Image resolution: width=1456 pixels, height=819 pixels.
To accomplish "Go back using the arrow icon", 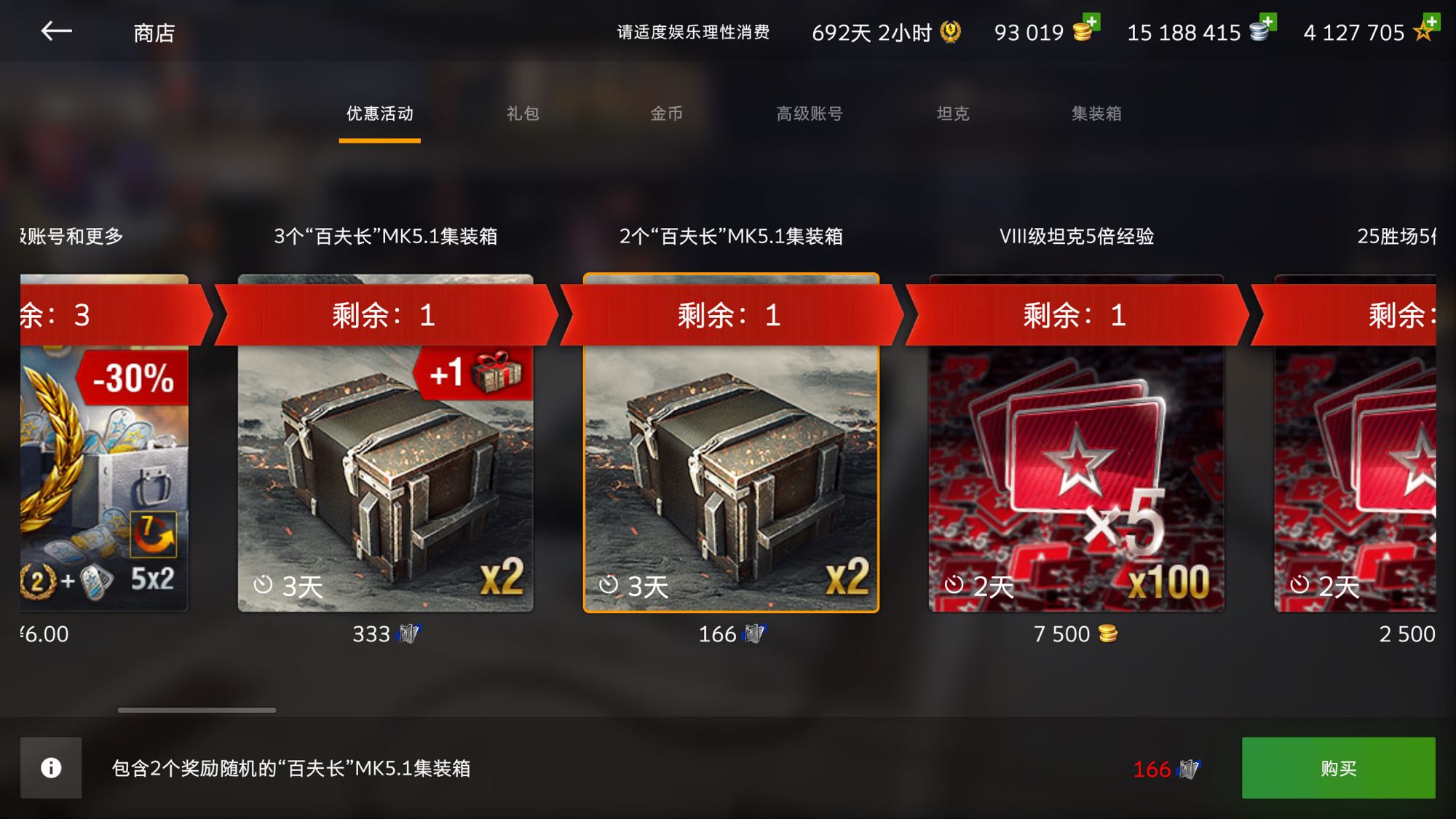I will click(56, 31).
